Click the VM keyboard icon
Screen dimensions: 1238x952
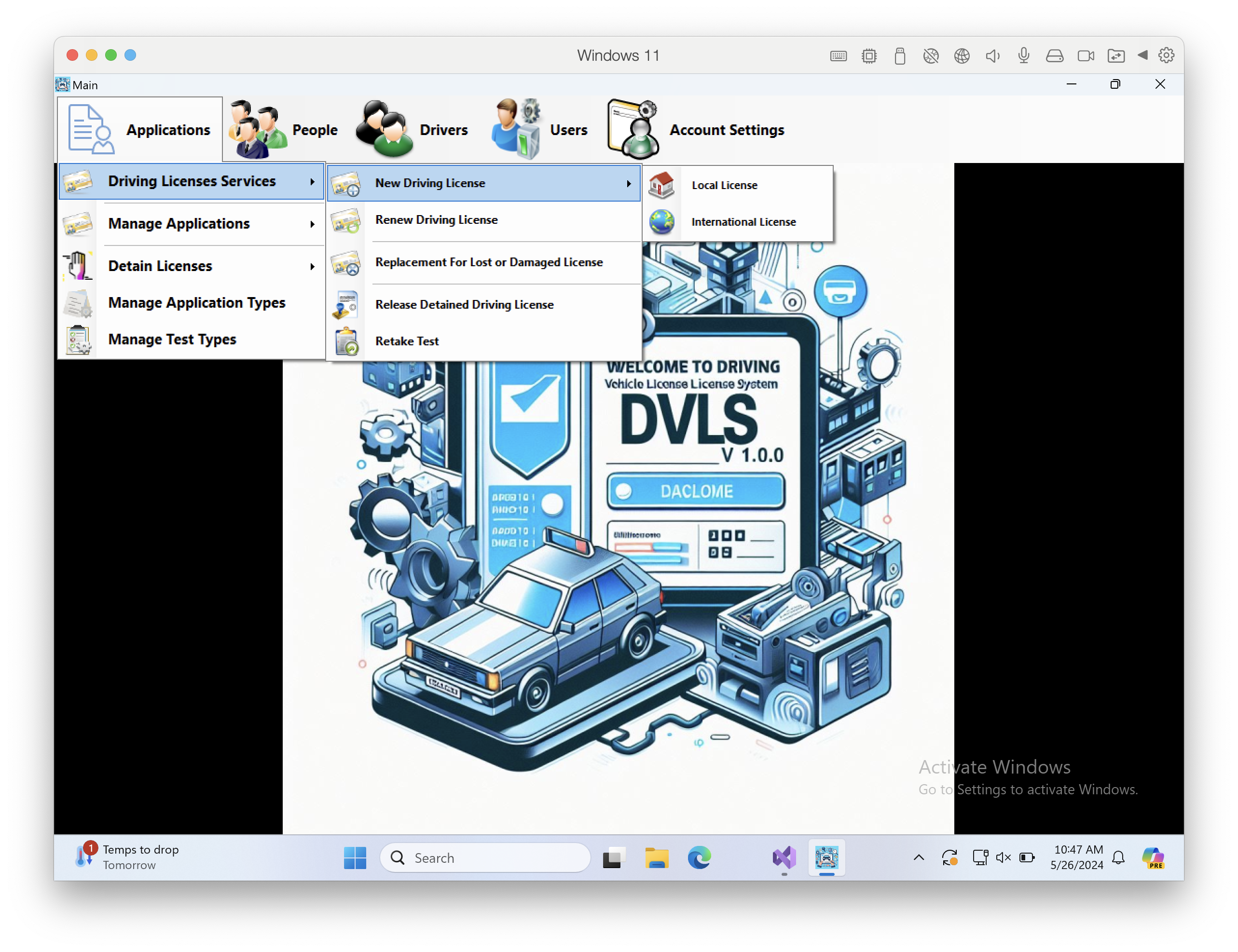[839, 55]
